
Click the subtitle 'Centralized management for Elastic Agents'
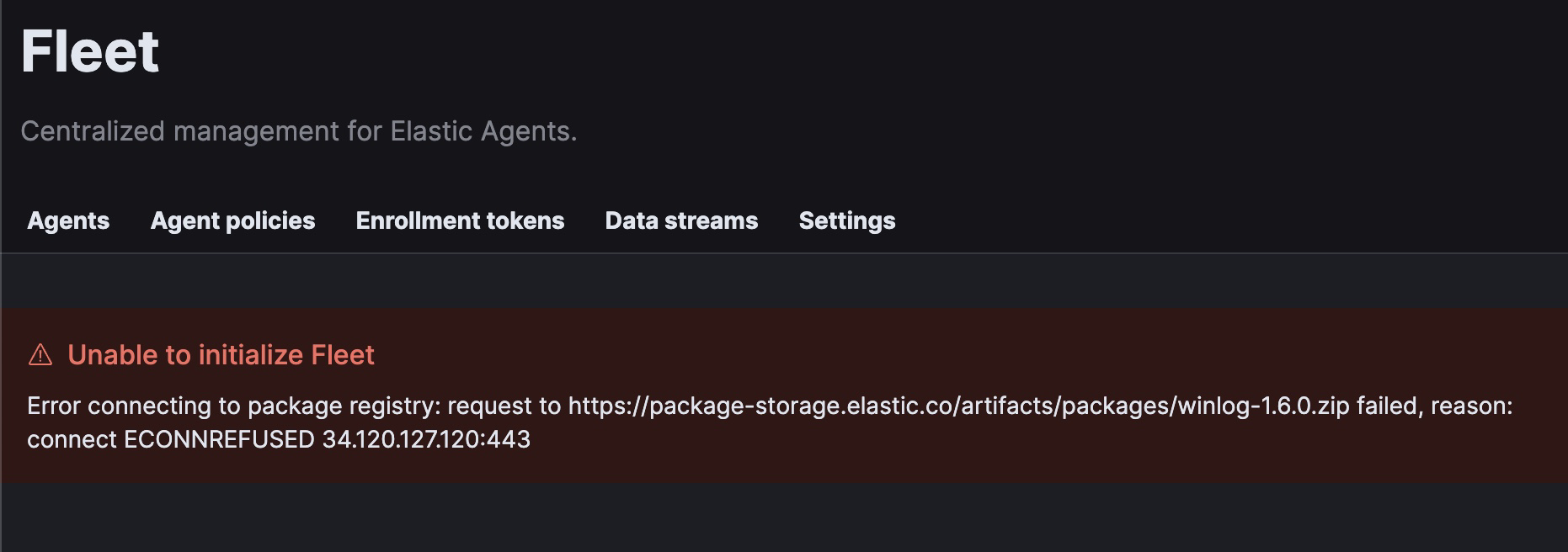pos(301,130)
